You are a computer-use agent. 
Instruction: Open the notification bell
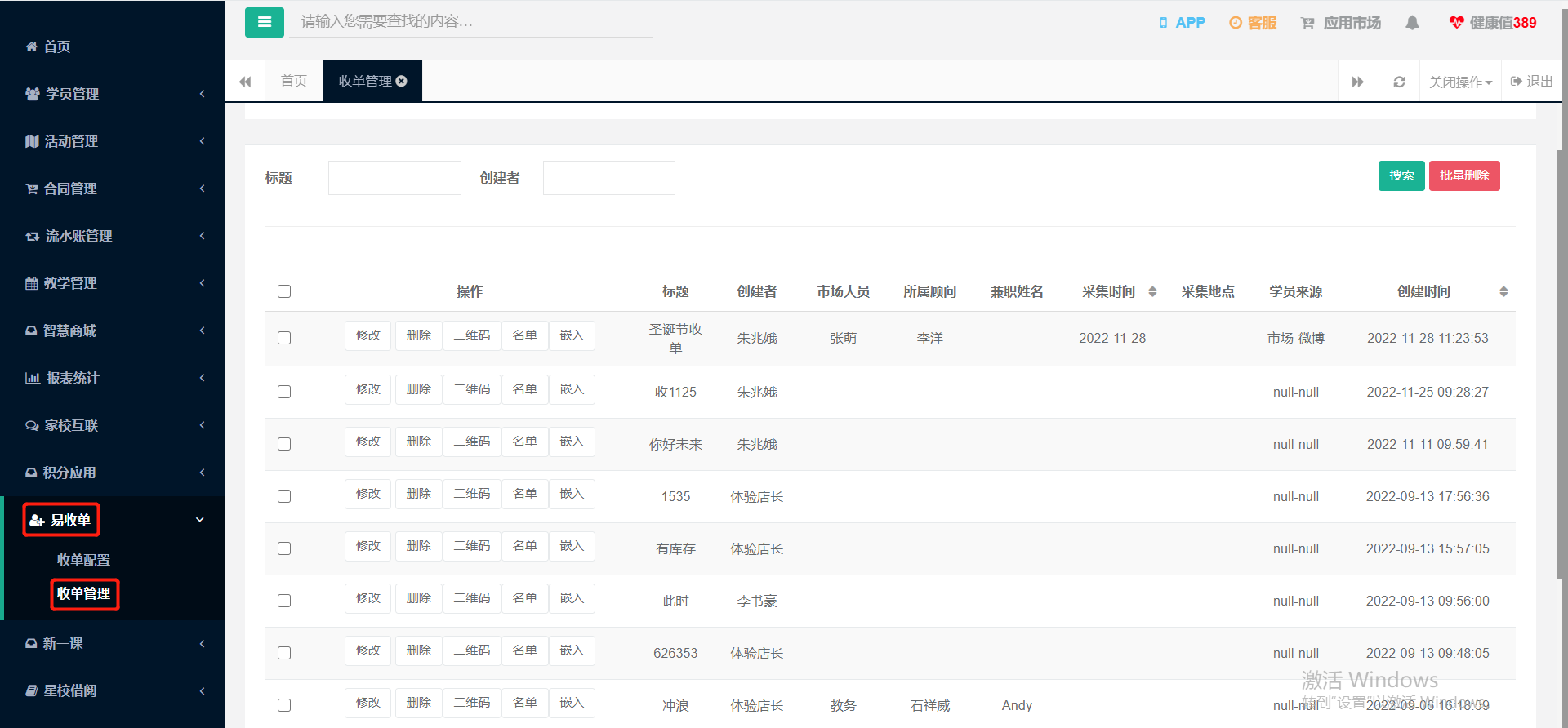pos(1412,23)
